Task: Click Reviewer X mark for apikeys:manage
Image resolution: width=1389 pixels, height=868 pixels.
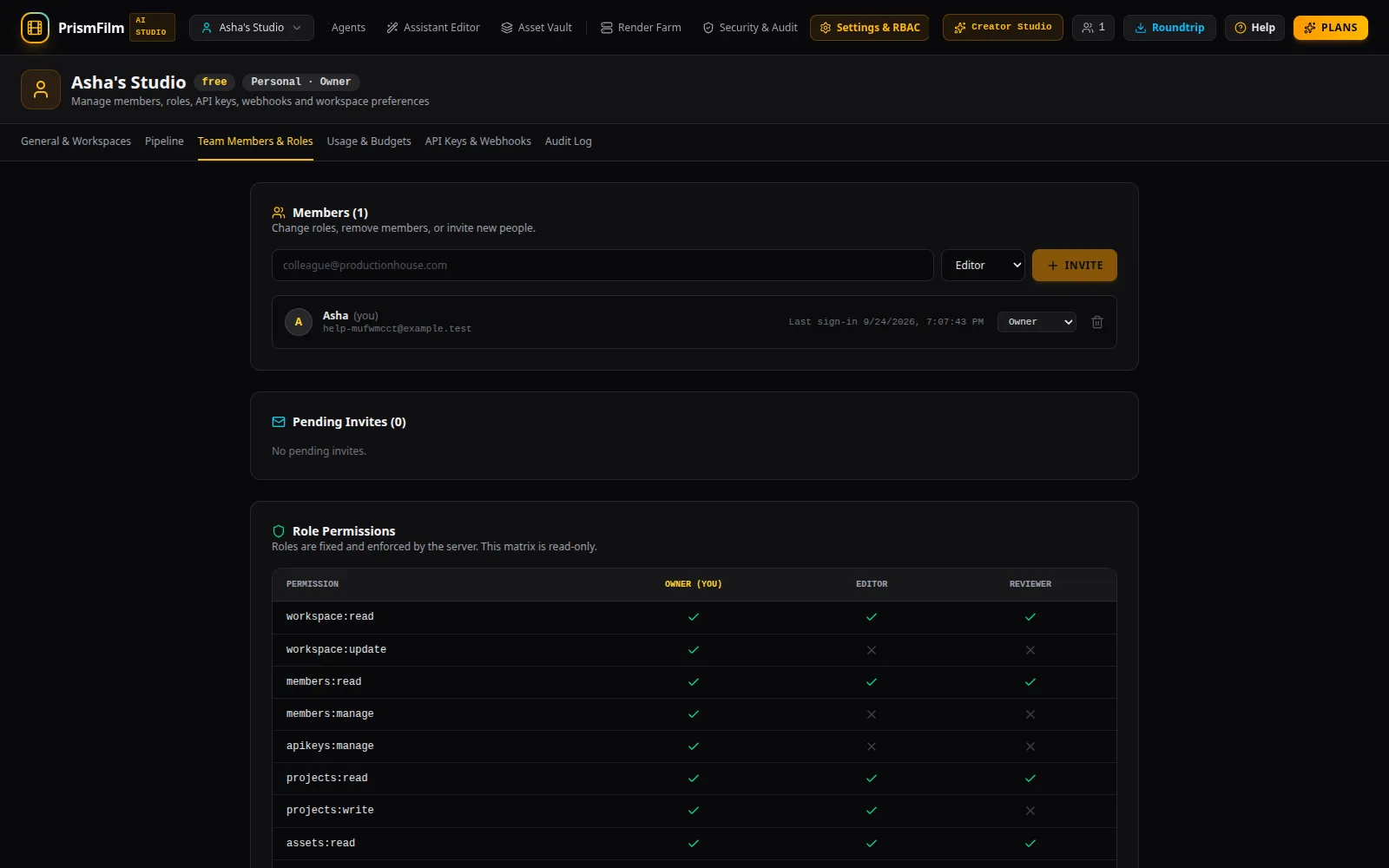Action: tap(1030, 746)
